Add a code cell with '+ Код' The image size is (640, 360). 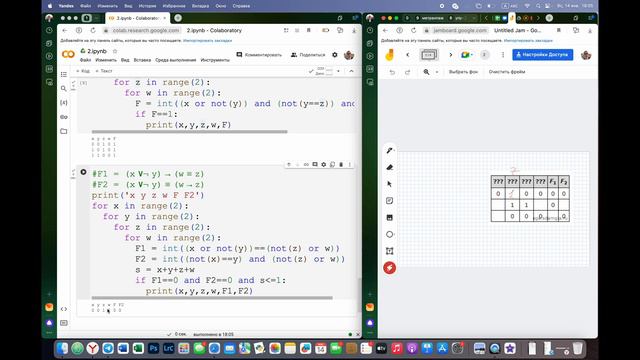83,71
